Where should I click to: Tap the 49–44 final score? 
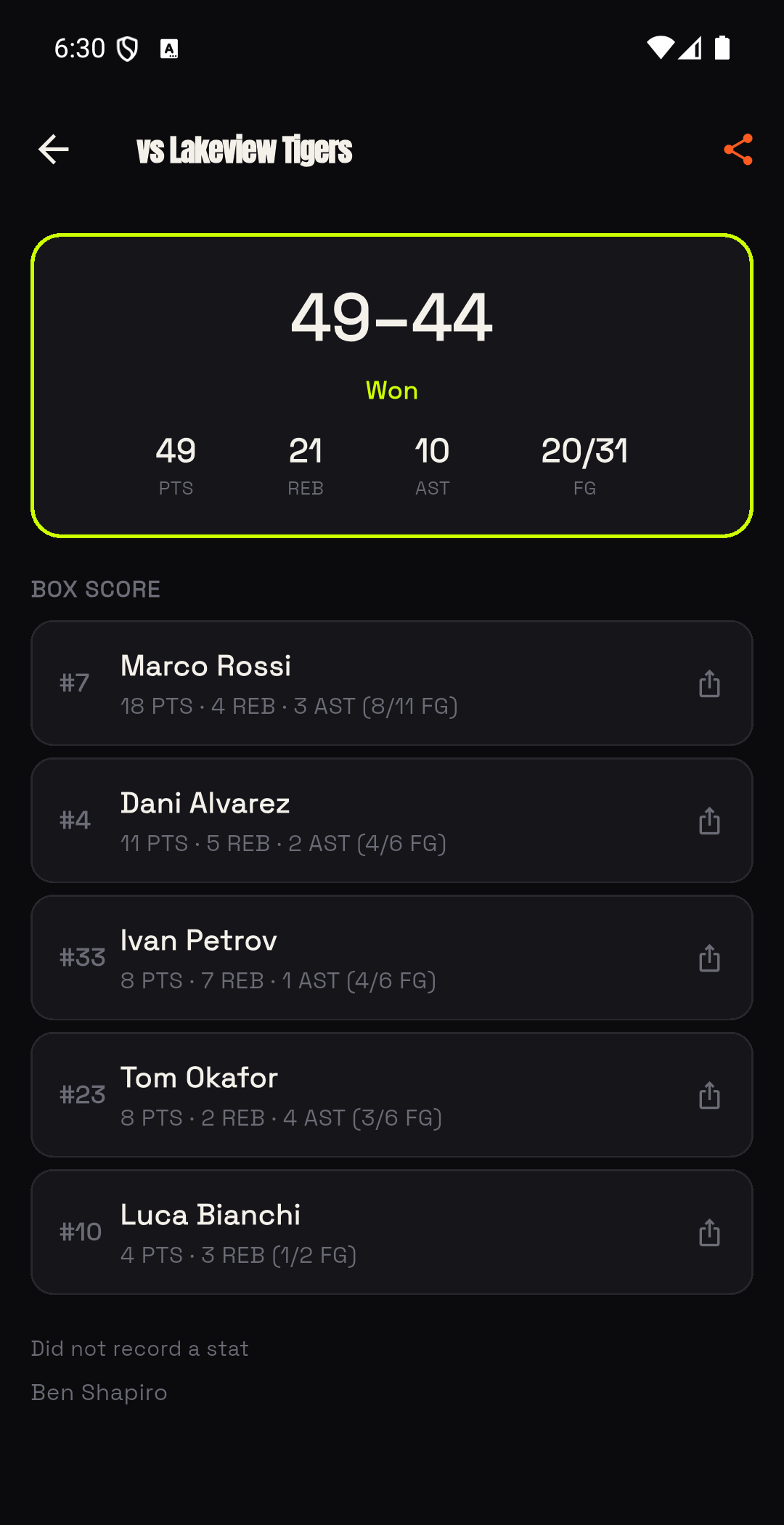click(392, 317)
